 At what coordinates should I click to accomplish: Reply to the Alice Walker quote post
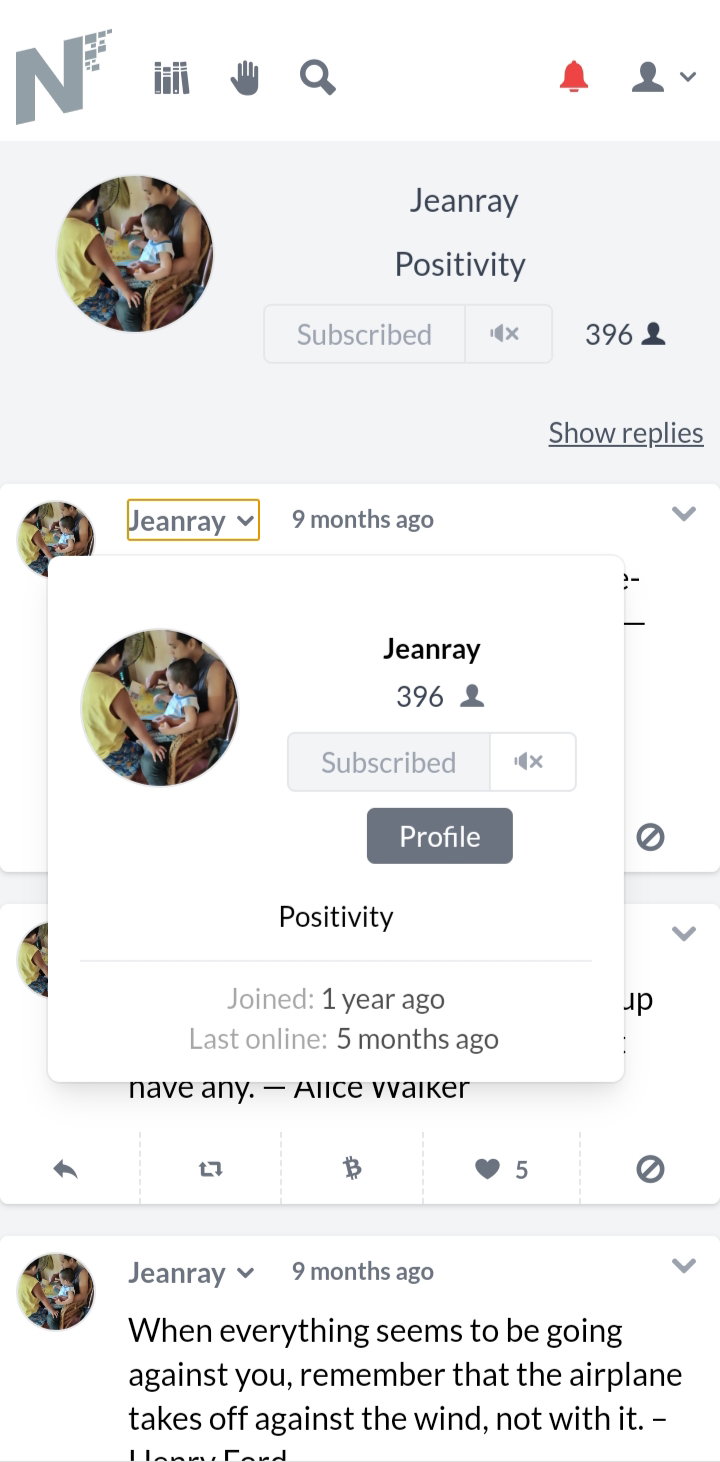[x=66, y=1169]
